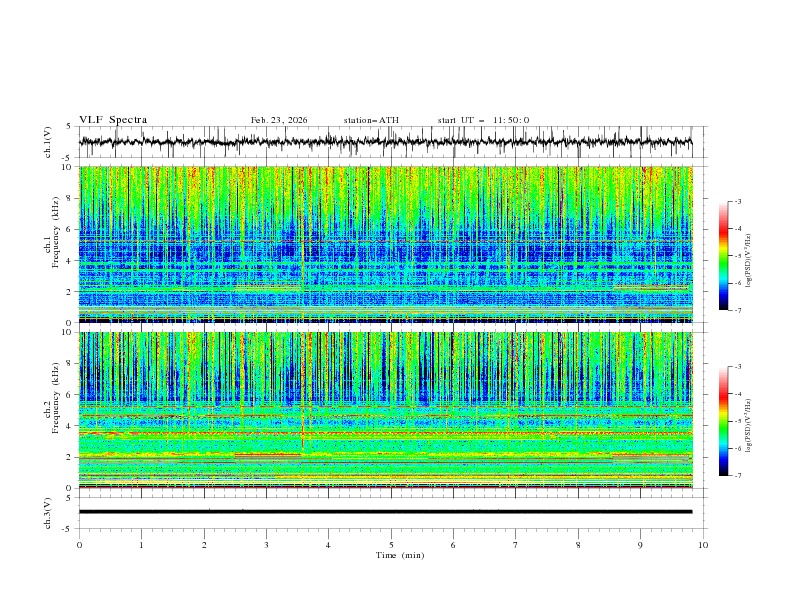Click the "8" tick on the time axis

(578, 545)
